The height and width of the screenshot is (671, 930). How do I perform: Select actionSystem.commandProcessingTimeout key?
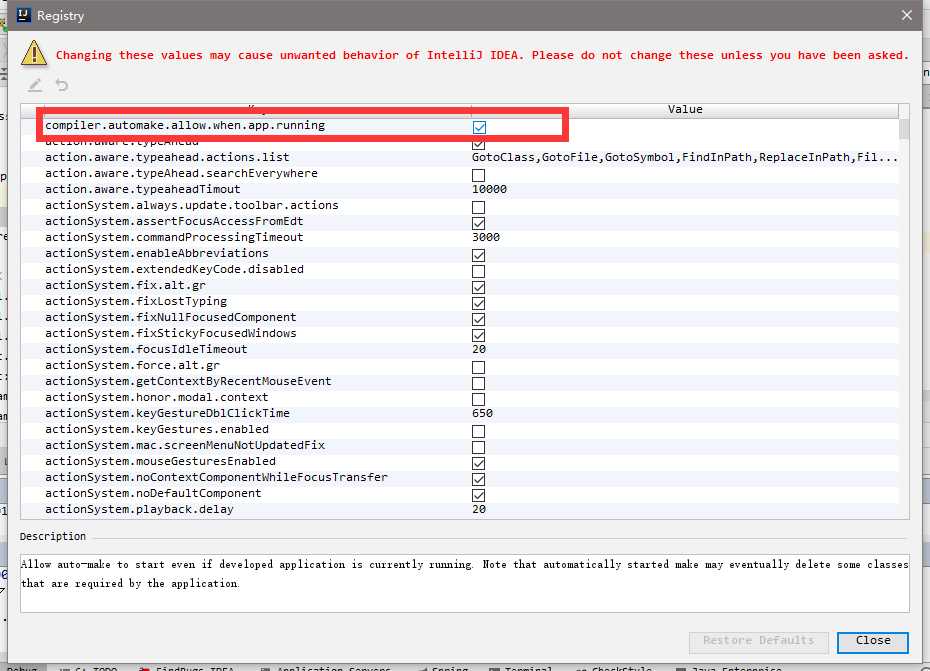click(174, 237)
